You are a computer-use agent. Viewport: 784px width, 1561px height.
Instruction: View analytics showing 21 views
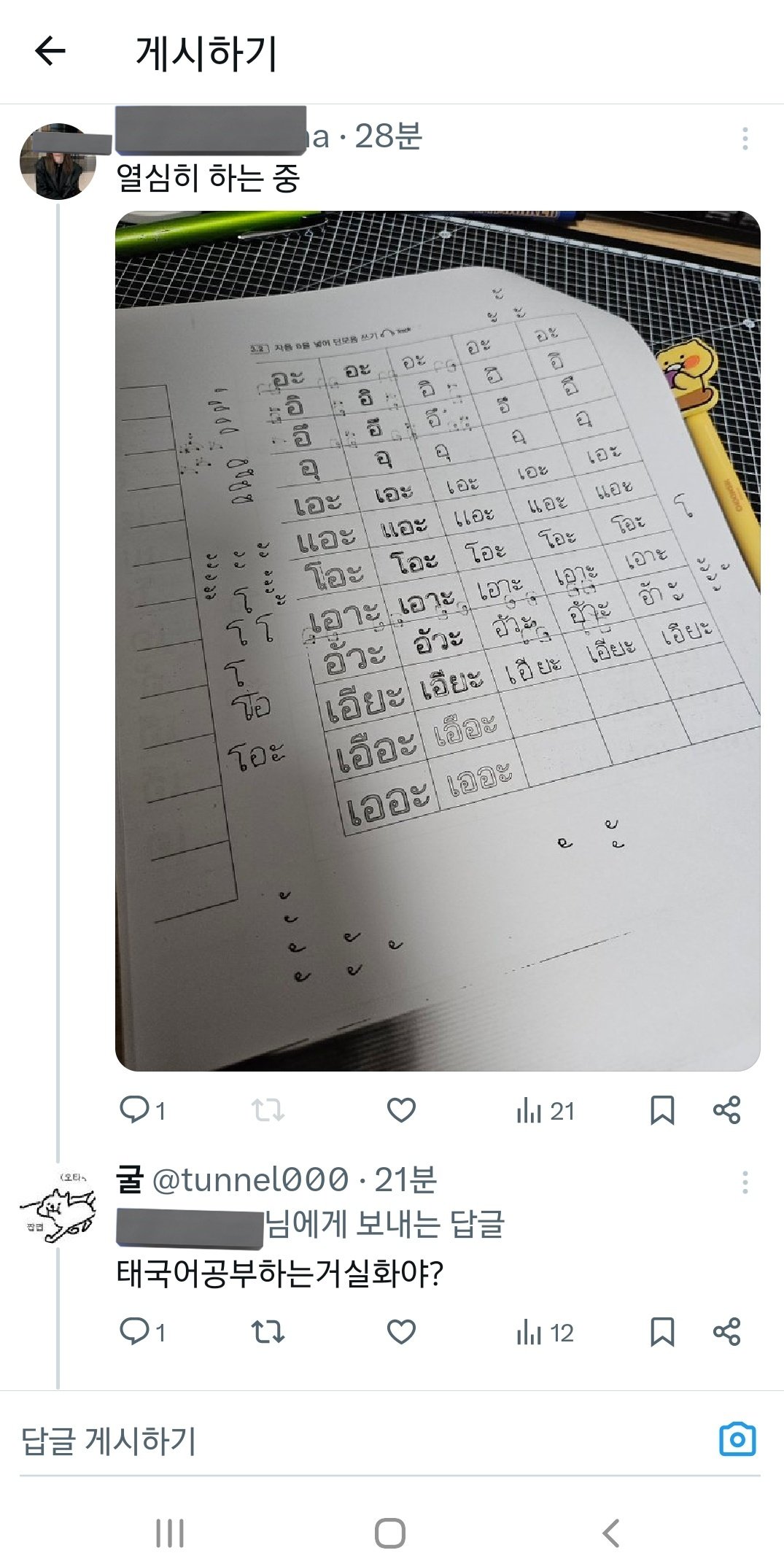pyautogui.click(x=546, y=1111)
